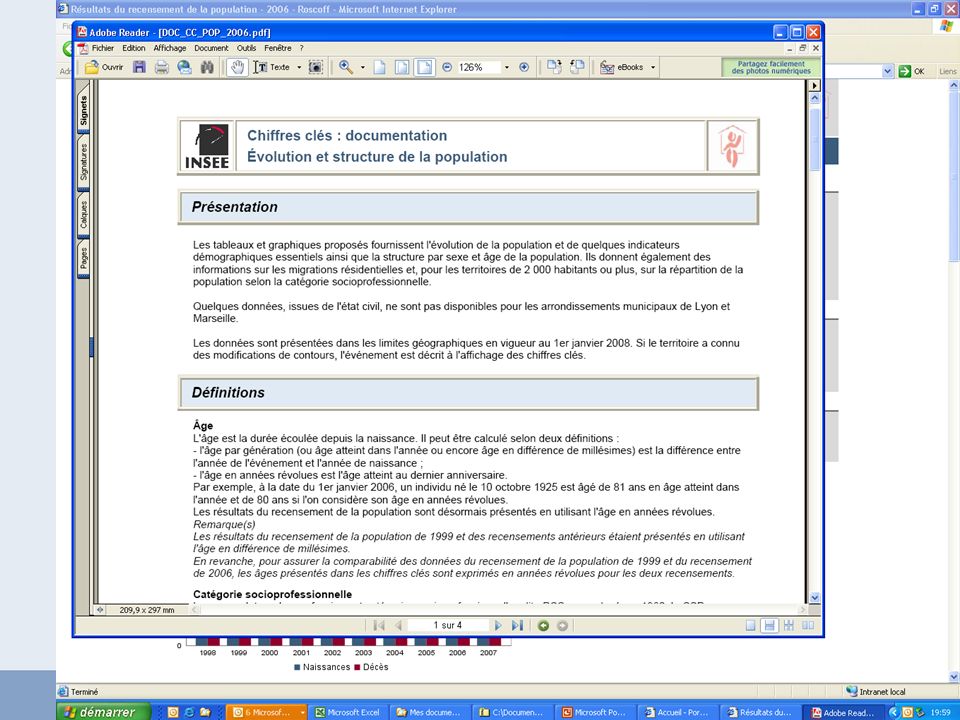Open the Fichier menu

pos(103,48)
